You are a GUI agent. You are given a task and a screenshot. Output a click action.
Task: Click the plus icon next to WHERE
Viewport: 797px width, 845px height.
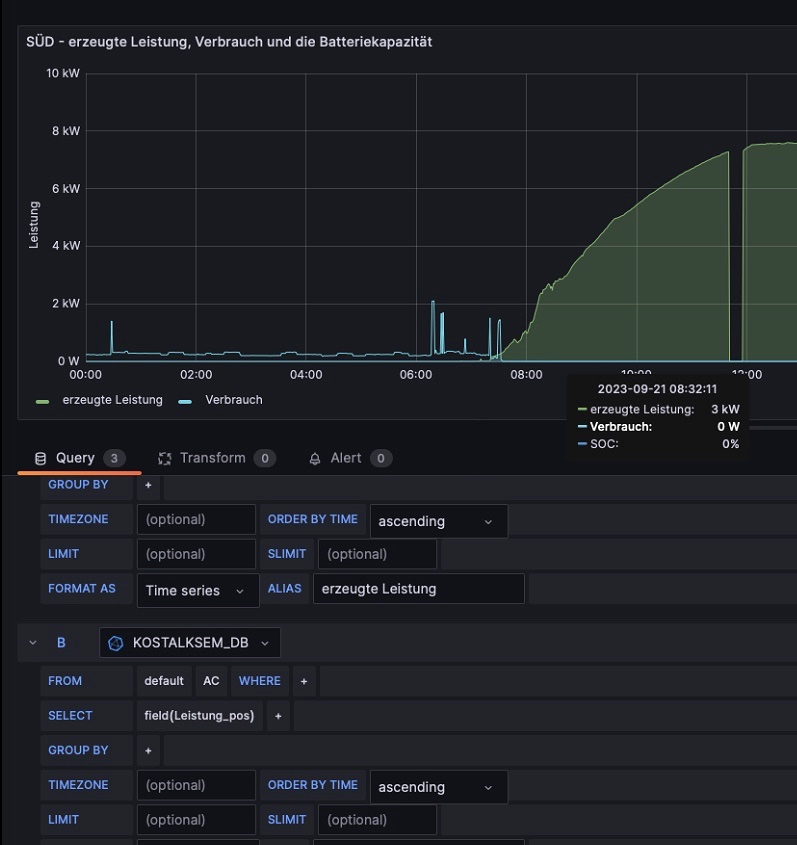(x=304, y=681)
